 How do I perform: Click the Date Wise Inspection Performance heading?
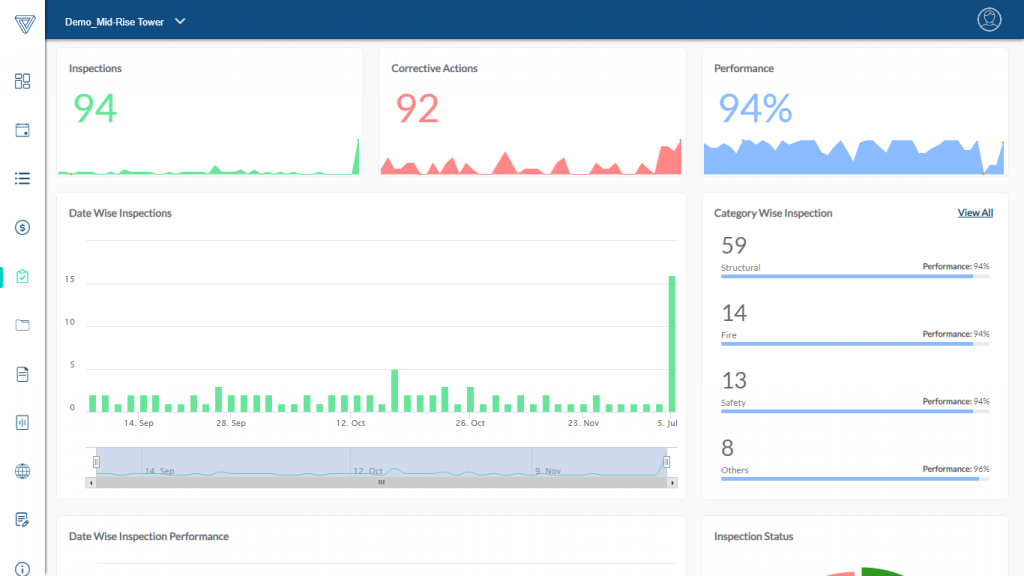click(149, 536)
